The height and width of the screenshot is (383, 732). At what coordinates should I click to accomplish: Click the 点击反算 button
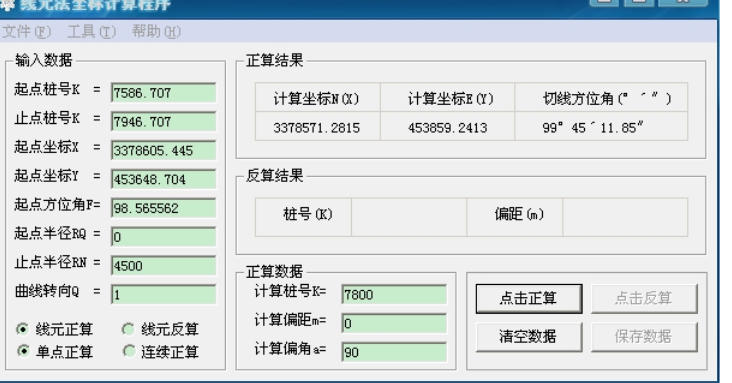pos(644,298)
